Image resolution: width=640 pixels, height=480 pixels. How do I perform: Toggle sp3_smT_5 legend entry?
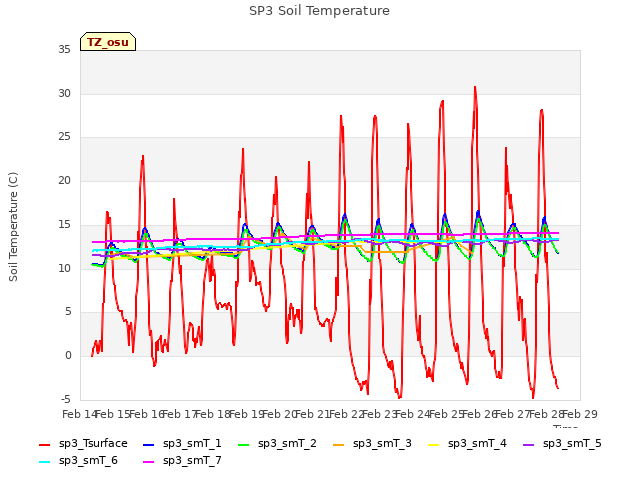(x=562, y=443)
